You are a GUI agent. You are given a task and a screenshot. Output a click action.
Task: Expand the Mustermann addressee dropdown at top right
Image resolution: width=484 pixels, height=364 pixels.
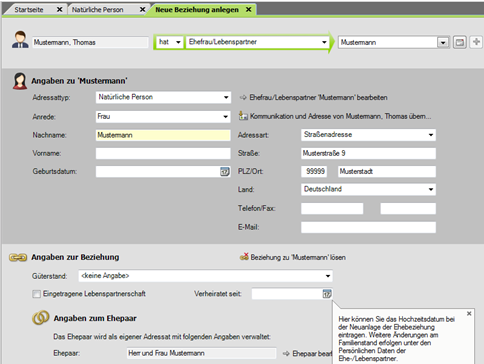pyautogui.click(x=443, y=43)
